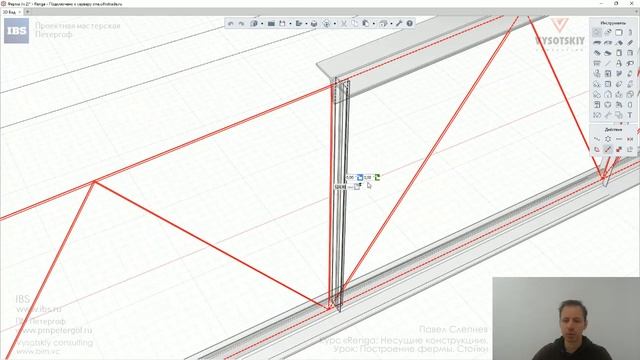Click the gray box-arrow icon in actions panel
Image resolution: width=640 pixels, height=360 pixels.
(x=630, y=149)
